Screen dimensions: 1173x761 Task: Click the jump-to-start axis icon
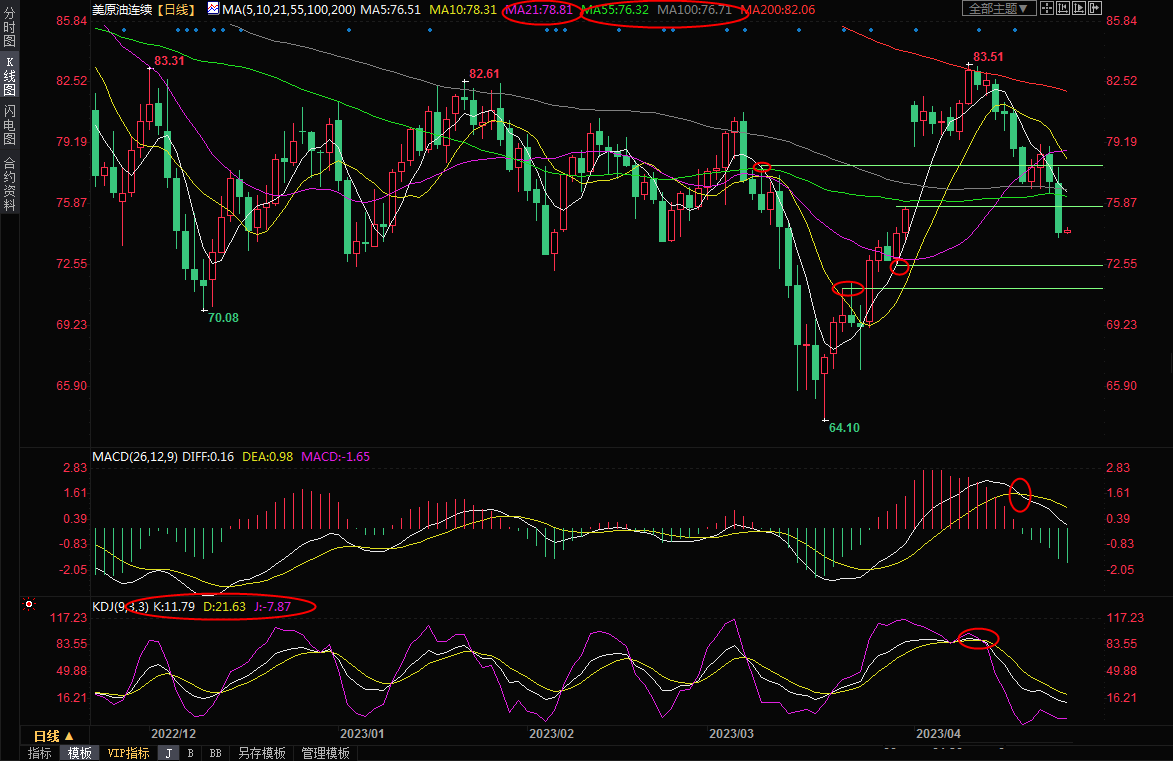[1062, 8]
